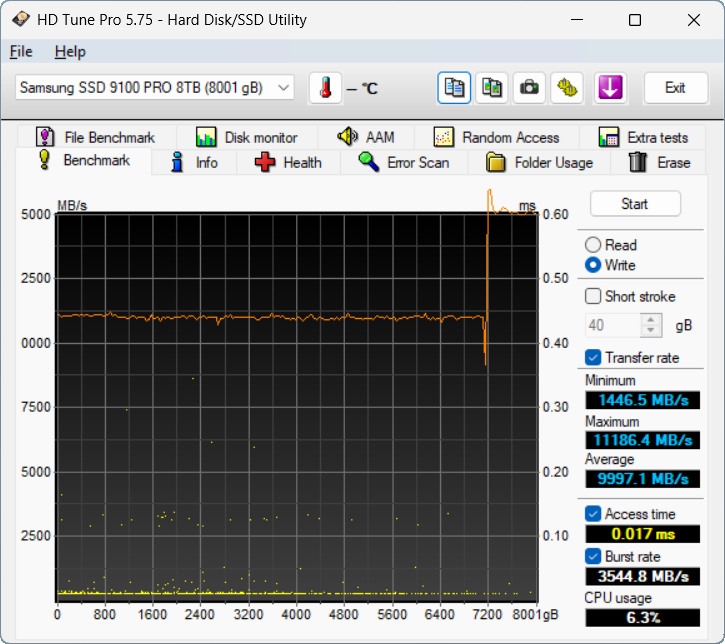Open the Health tab red cross icon
725x644 pixels.
point(265,163)
